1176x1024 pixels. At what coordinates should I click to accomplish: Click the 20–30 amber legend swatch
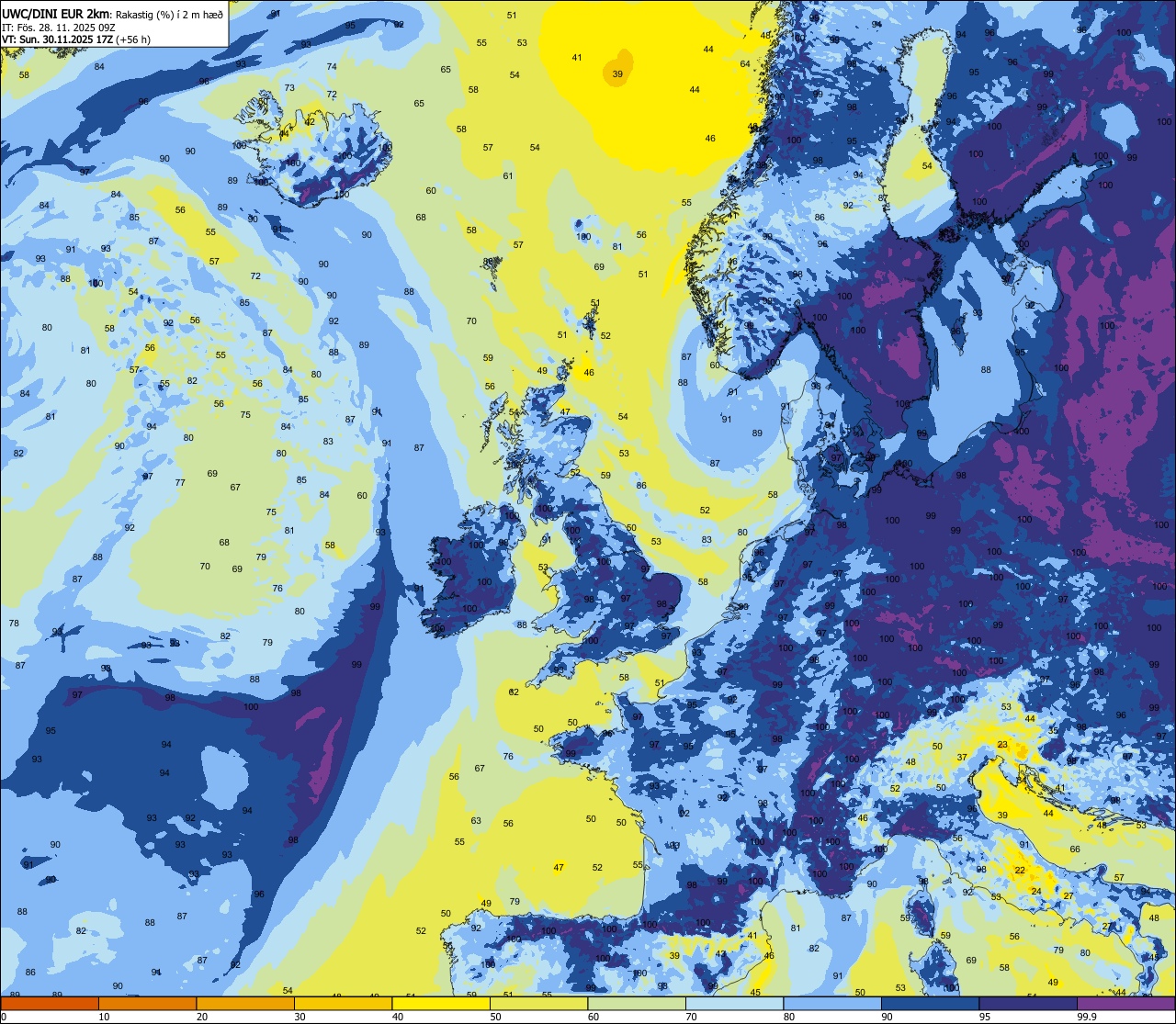tap(245, 1003)
